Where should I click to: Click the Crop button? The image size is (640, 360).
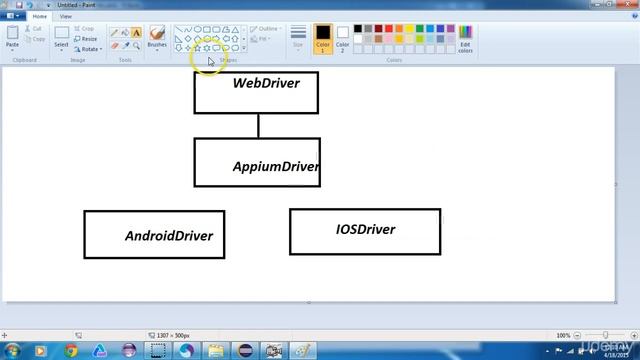point(84,29)
